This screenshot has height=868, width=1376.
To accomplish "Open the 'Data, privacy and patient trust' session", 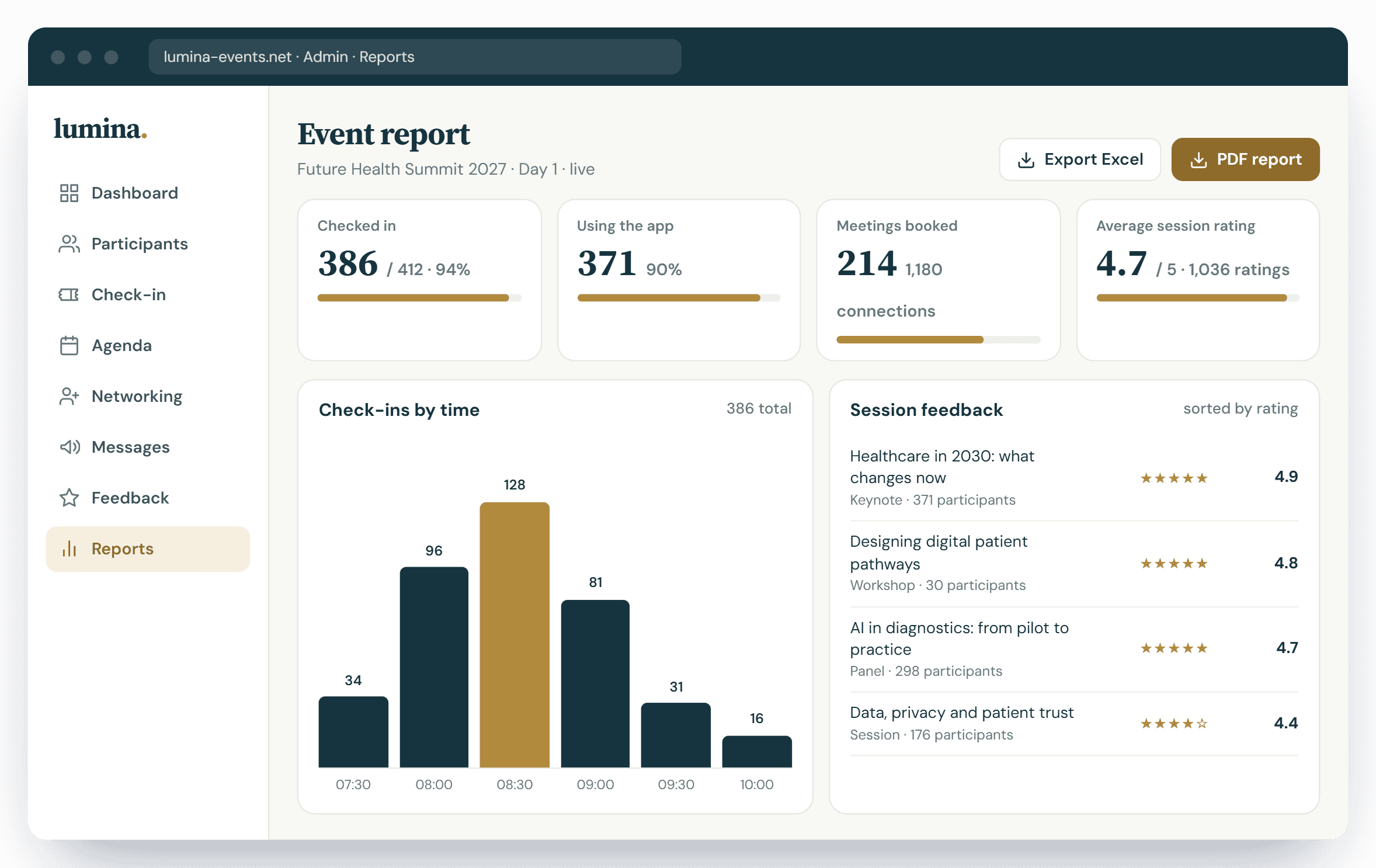I will 1074,724.
